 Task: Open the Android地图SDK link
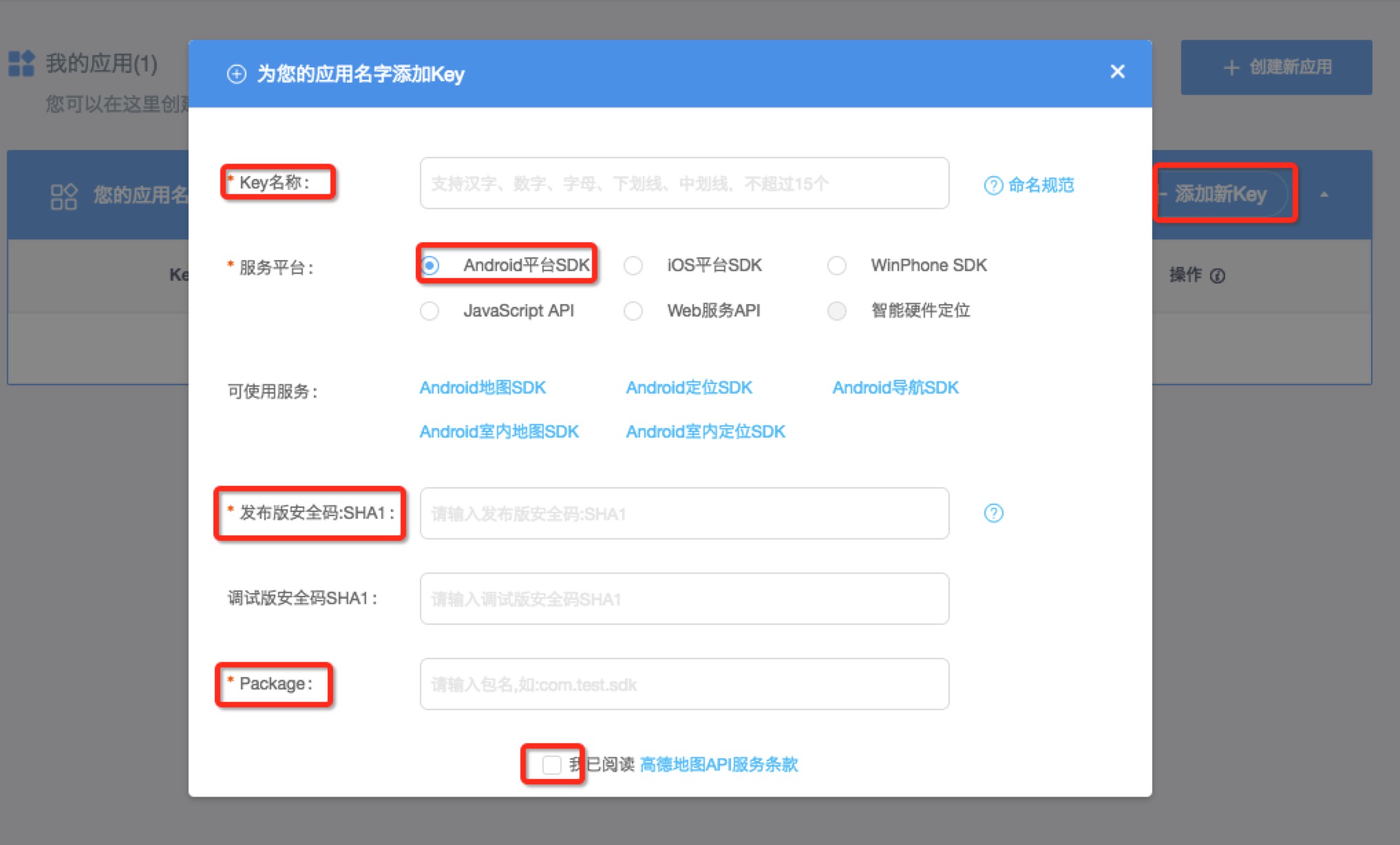click(x=482, y=387)
